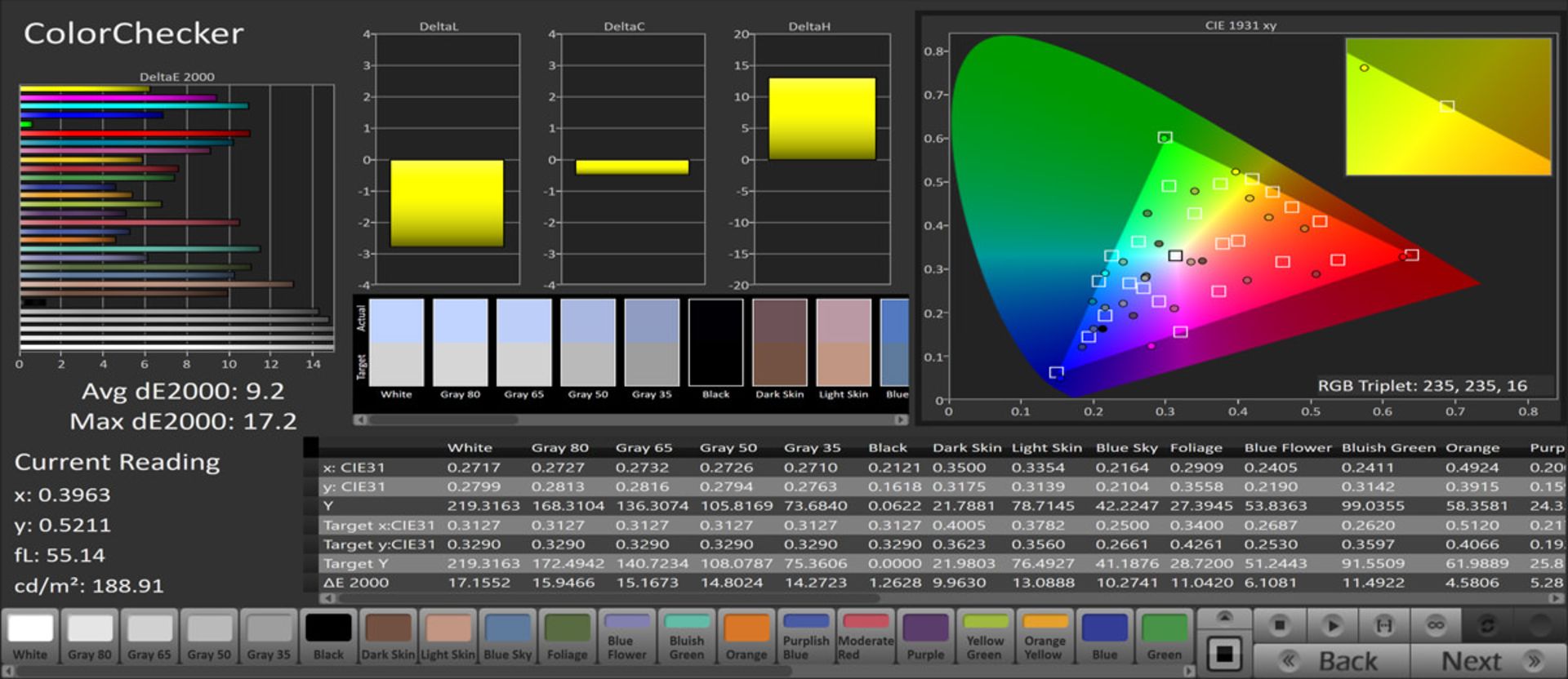Select the Dark Skin patch button

tap(388, 637)
